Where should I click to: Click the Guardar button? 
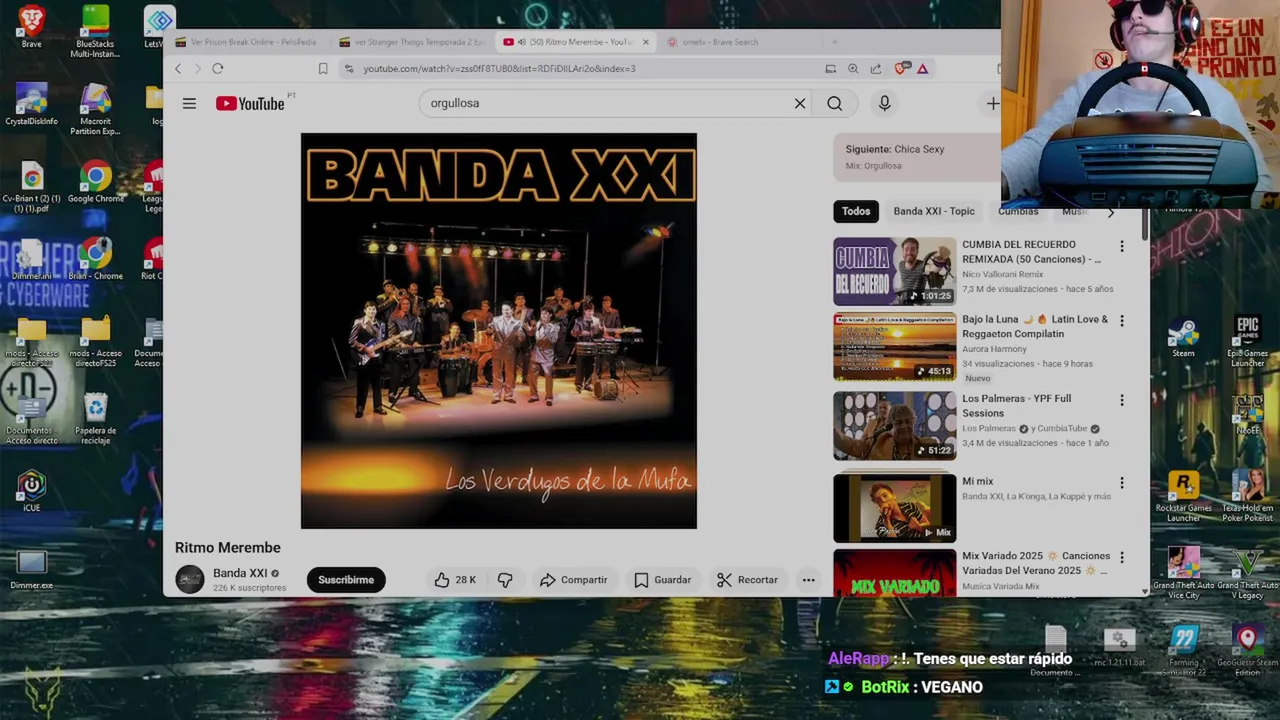point(662,580)
